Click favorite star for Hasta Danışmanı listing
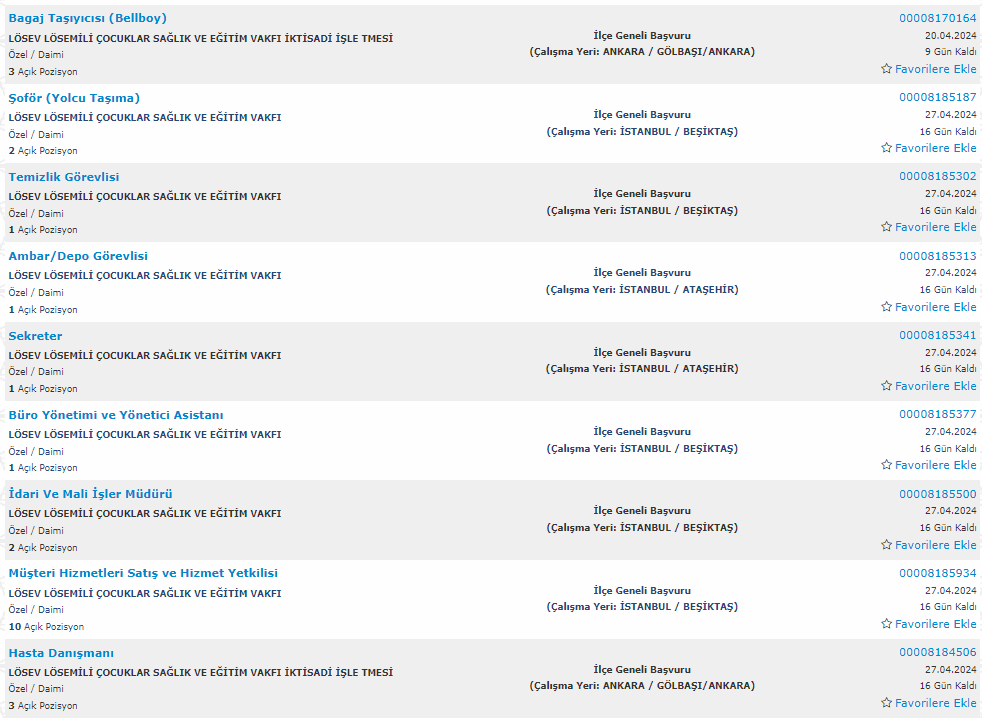Viewport: 982px width, 718px height. pyautogui.click(x=886, y=703)
